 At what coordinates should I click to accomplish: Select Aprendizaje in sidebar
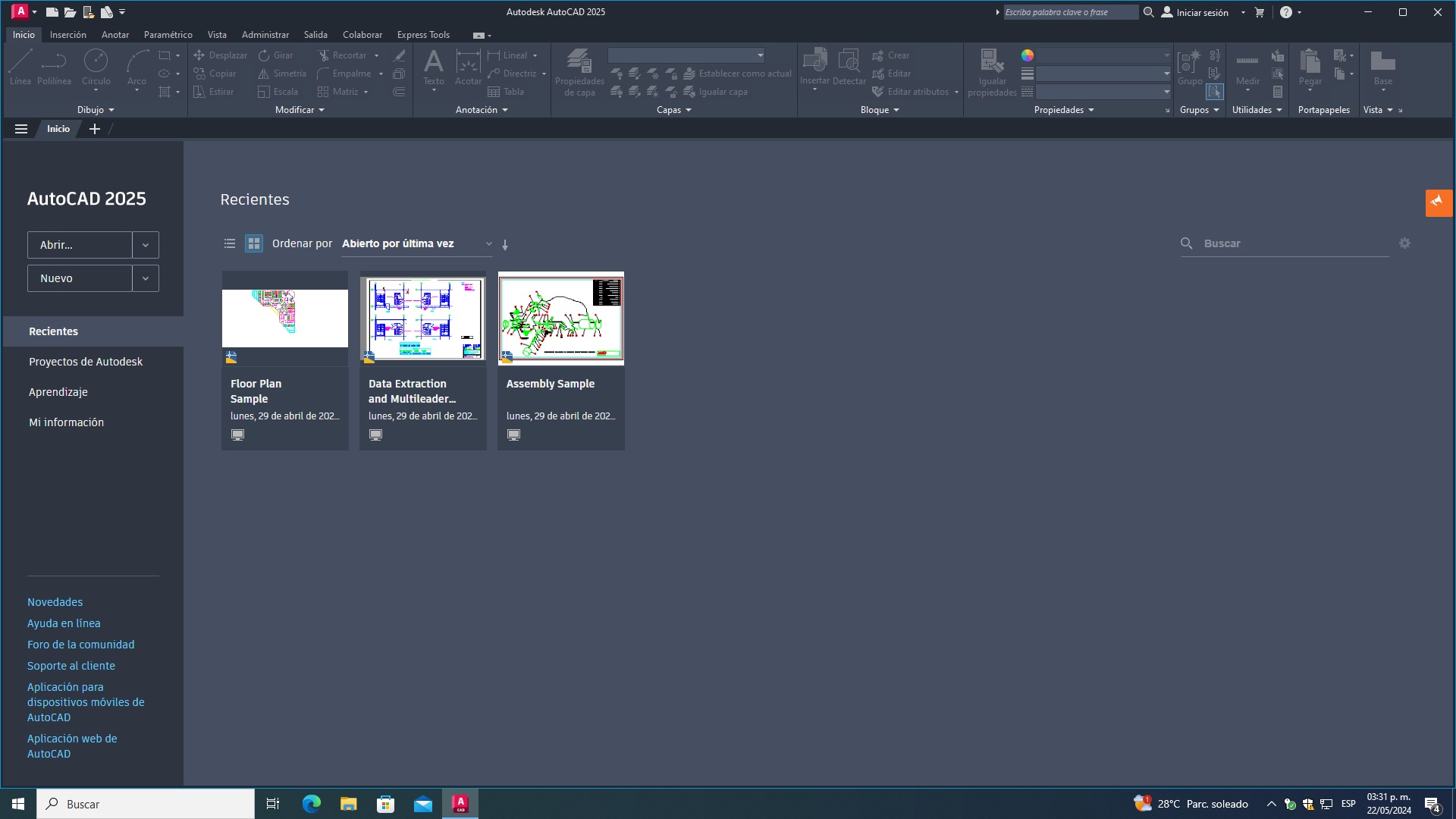tap(58, 392)
